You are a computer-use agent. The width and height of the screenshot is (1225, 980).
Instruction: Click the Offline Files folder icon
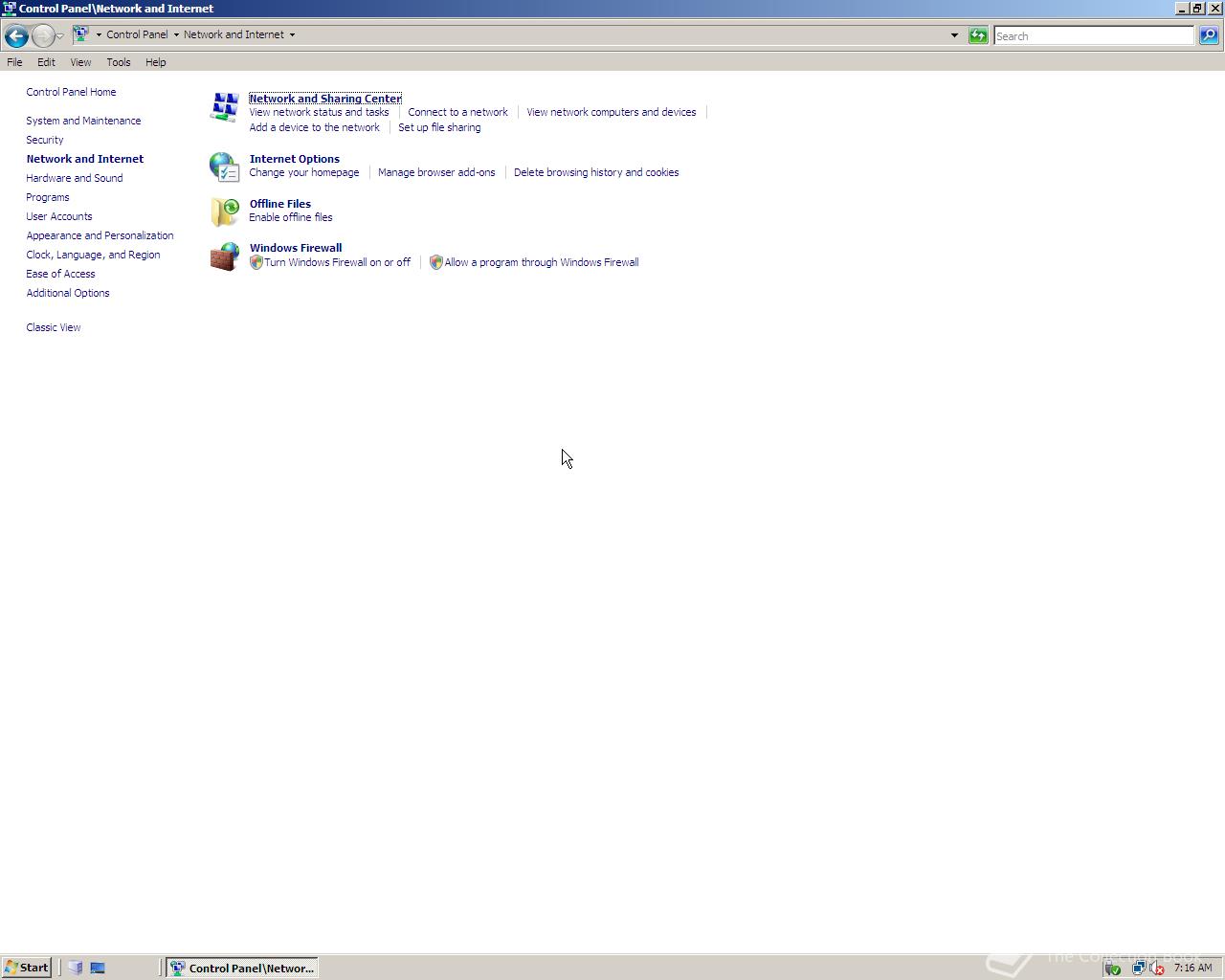click(225, 212)
